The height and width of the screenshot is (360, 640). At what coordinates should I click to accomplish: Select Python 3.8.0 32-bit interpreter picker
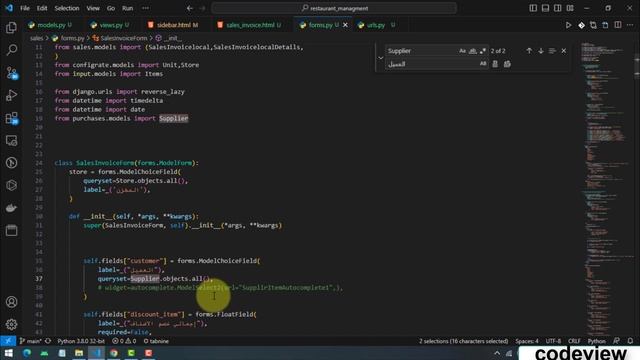pos(81,341)
